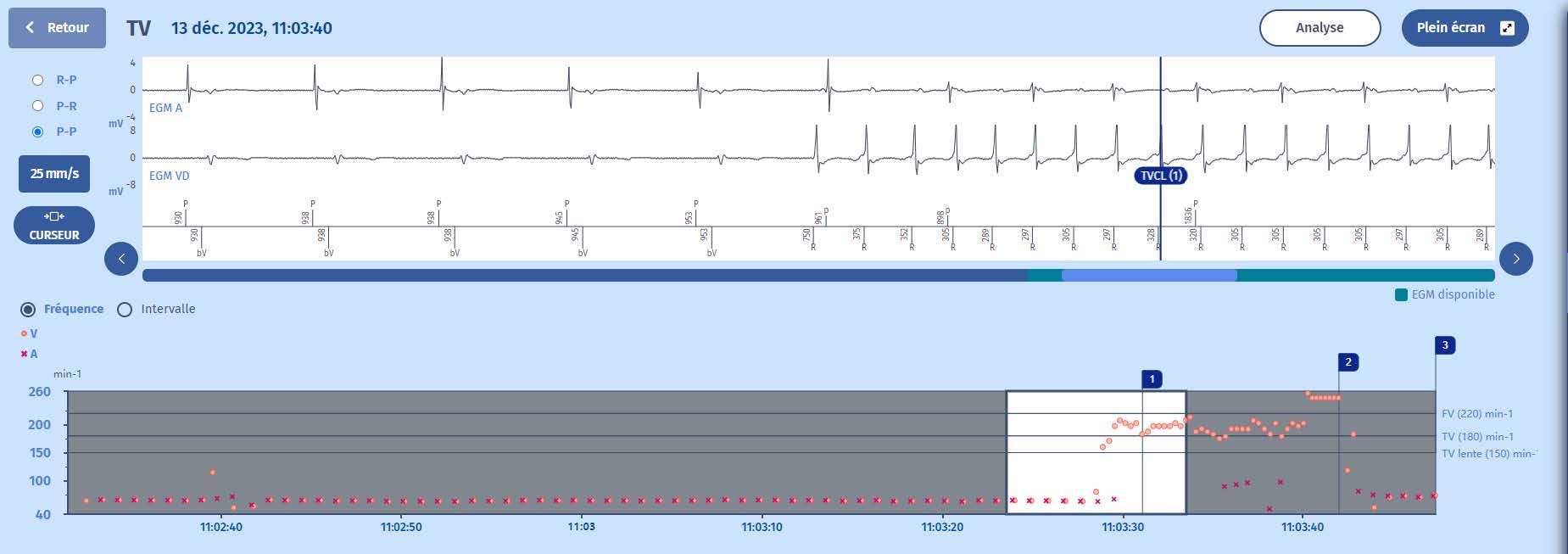Image resolution: width=1568 pixels, height=554 pixels.
Task: Select the R-P interval radio button
Action: (37, 81)
